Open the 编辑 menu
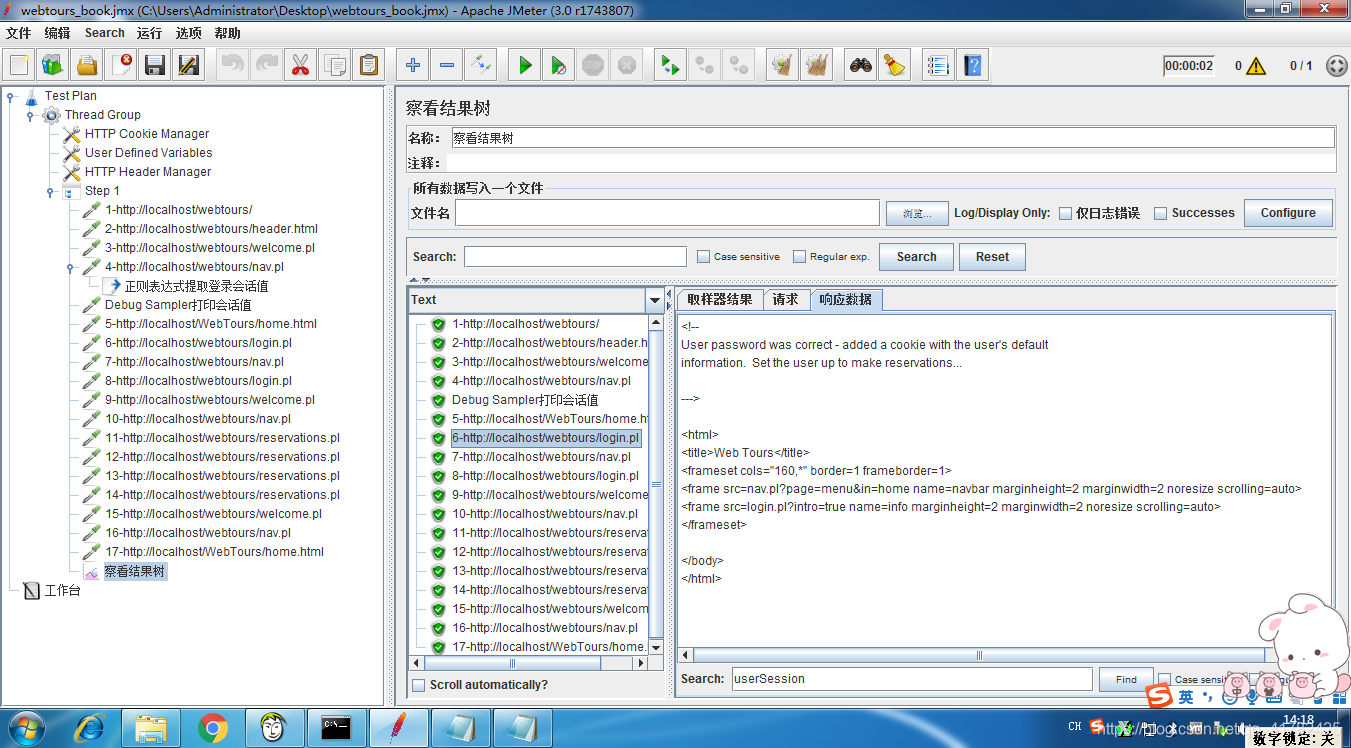 57,33
